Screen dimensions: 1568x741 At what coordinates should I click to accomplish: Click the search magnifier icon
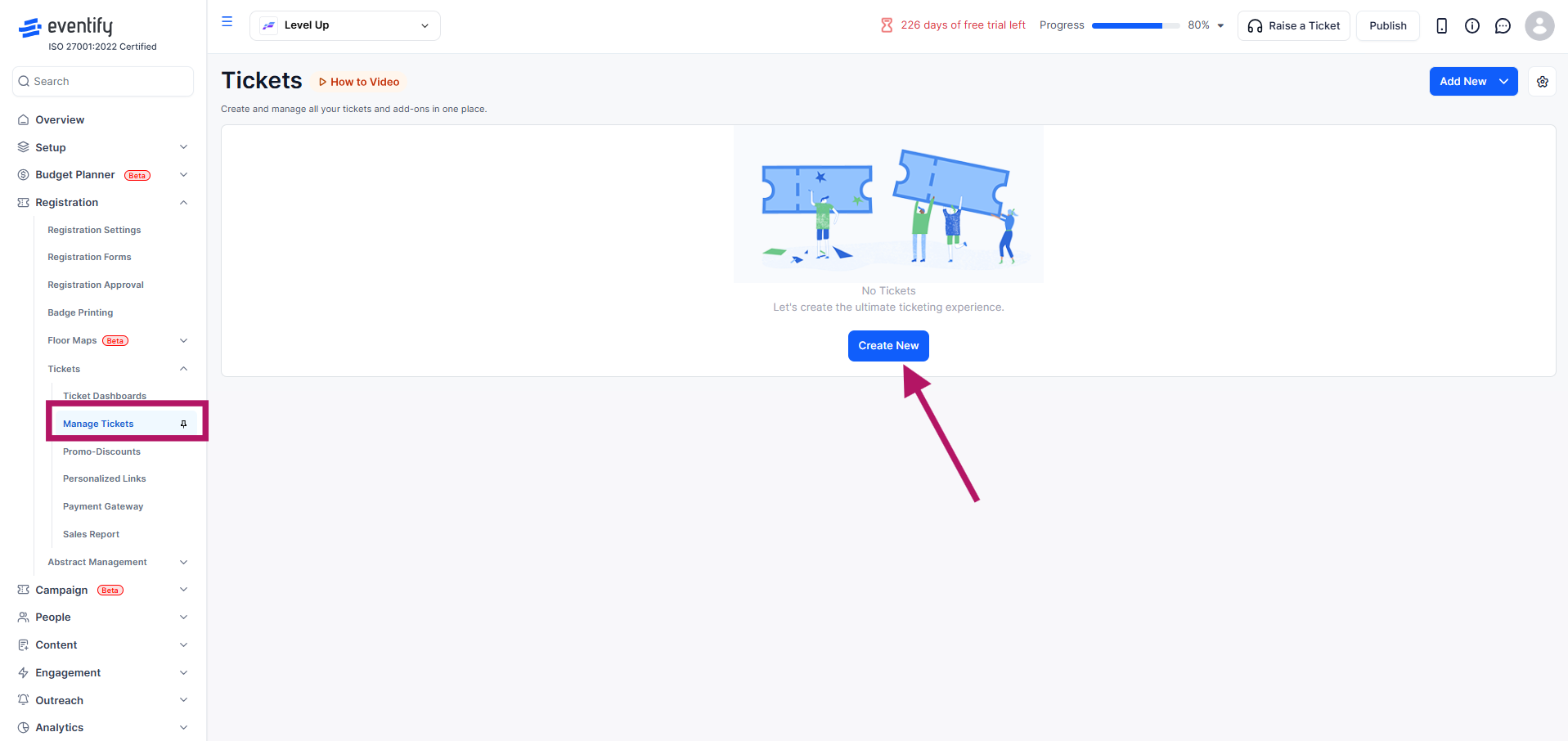(x=25, y=81)
